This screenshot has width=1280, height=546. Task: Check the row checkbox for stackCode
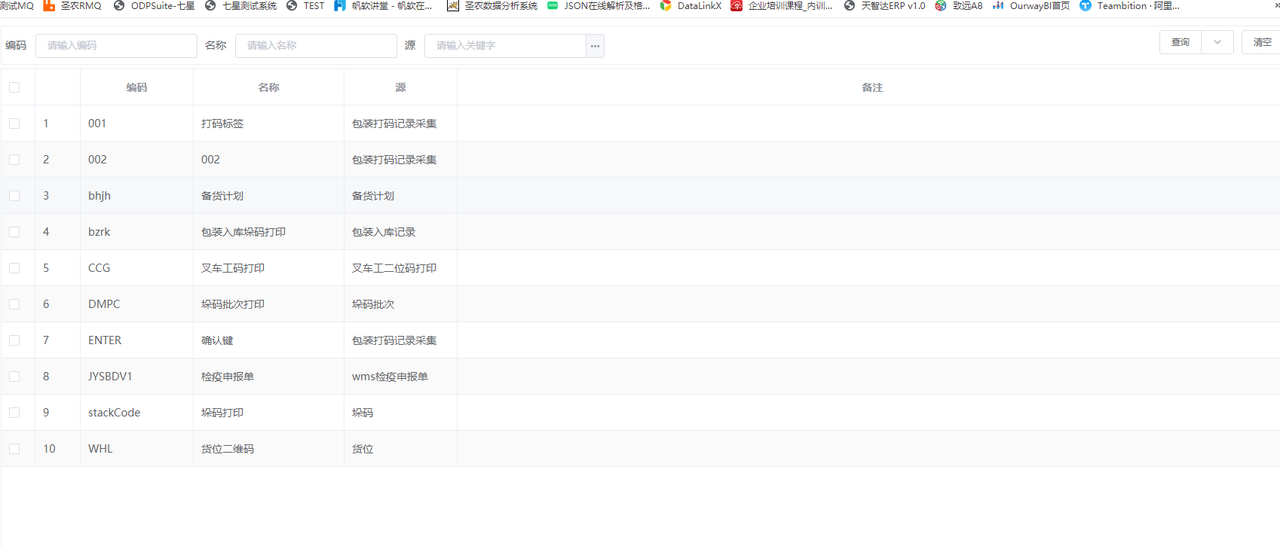14,413
